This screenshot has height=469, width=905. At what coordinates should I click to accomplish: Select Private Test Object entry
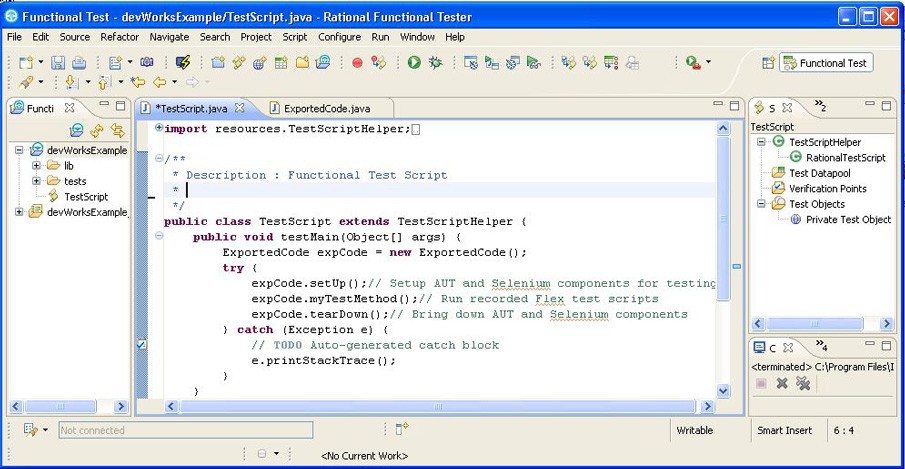coord(848,219)
